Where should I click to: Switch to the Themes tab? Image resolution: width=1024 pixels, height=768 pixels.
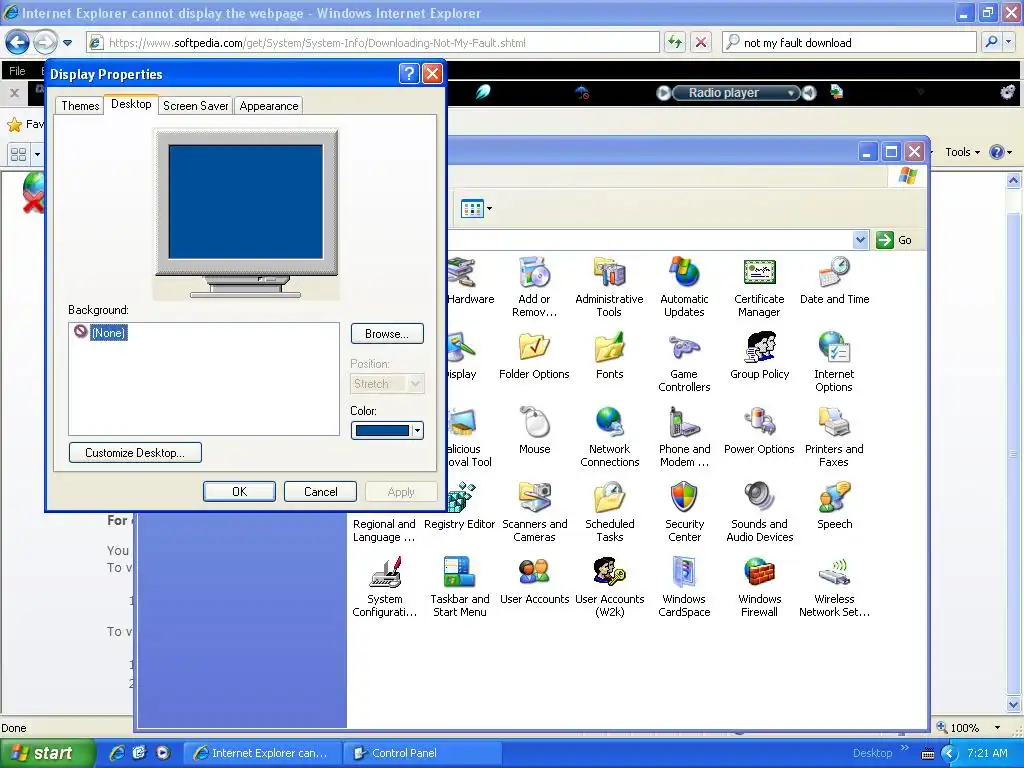pyautogui.click(x=80, y=106)
